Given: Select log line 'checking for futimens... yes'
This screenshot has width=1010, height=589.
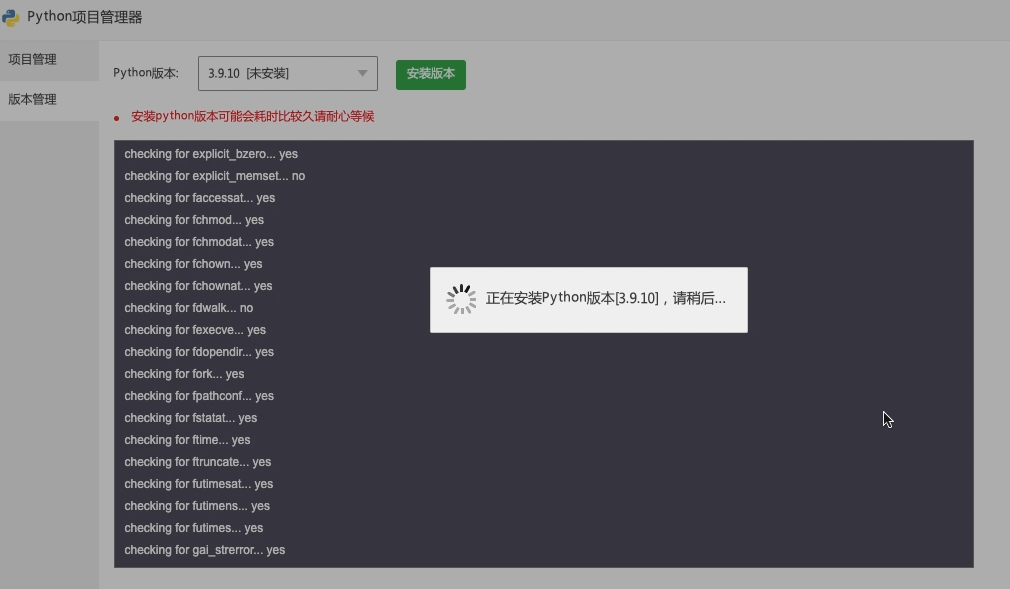Looking at the screenshot, I should pos(197,506).
